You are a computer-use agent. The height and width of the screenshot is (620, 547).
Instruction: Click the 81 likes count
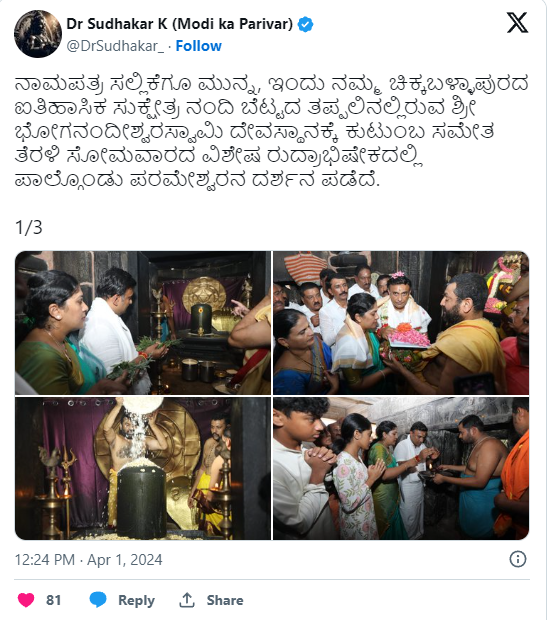53,600
